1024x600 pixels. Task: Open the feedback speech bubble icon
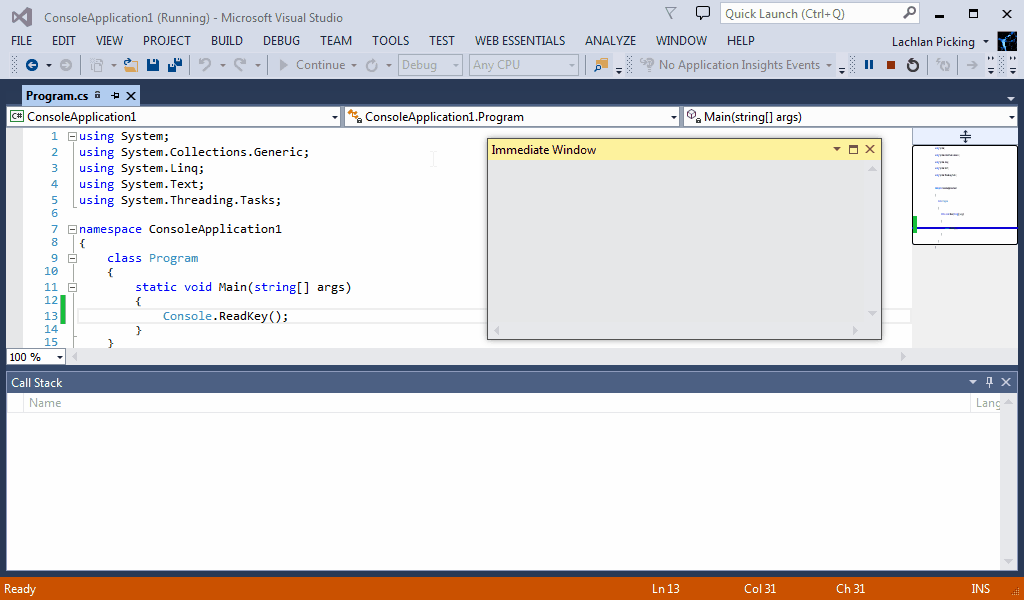[703, 12]
